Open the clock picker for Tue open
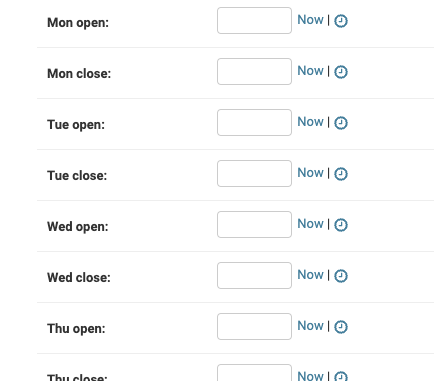This screenshot has height=381, width=434. (341, 123)
